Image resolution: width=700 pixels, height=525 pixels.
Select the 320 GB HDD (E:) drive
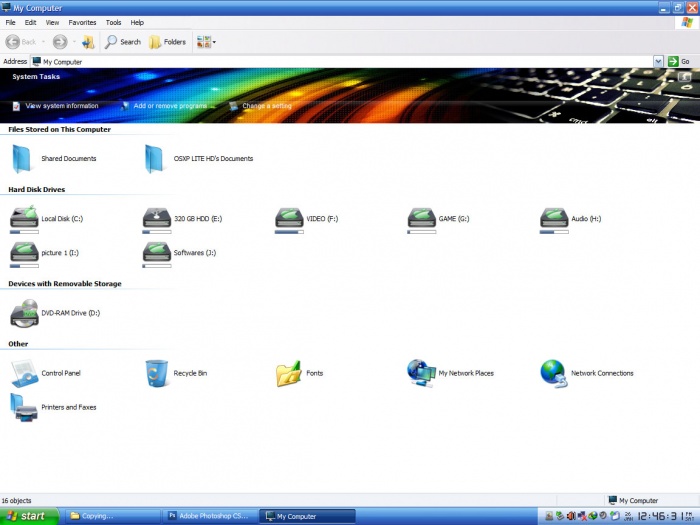(x=157, y=218)
